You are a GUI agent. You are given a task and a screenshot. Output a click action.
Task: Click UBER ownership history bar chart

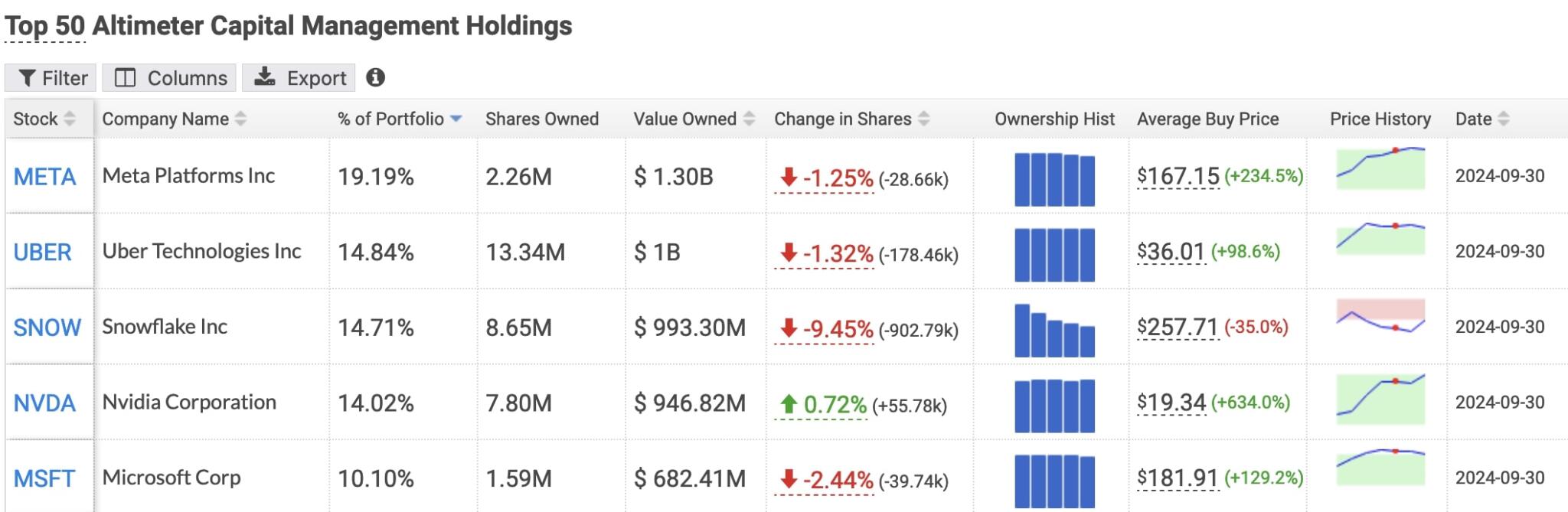point(1054,254)
